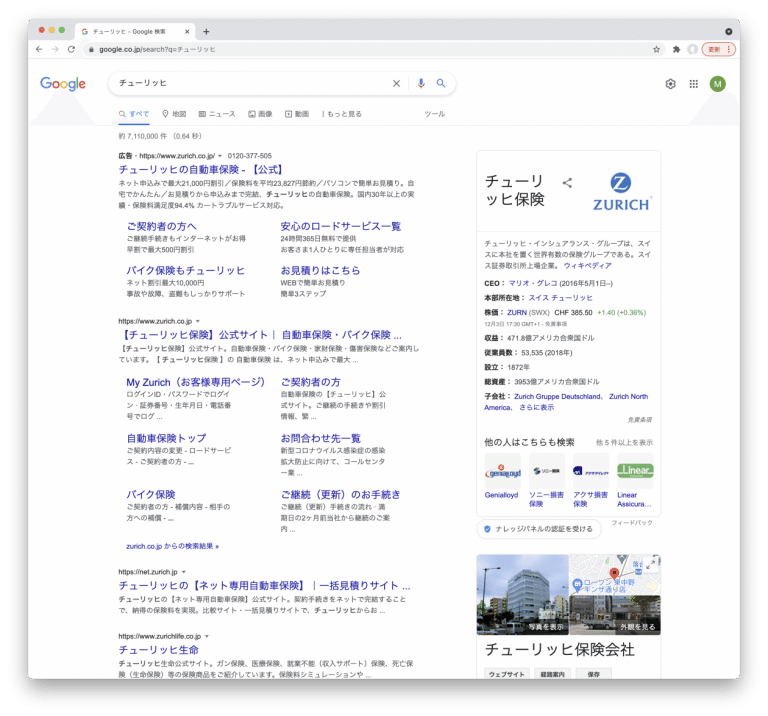Open the Chrome profile avatar icon

point(692,49)
